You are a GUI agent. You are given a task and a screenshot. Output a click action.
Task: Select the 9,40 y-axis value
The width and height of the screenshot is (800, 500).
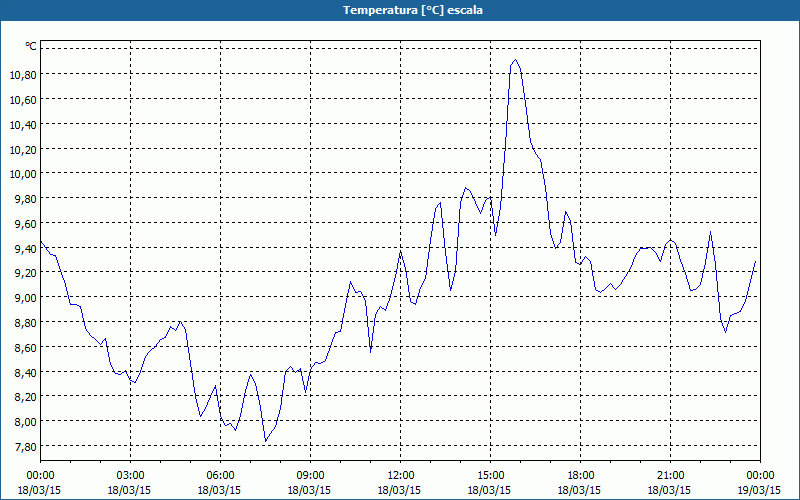click(x=26, y=249)
